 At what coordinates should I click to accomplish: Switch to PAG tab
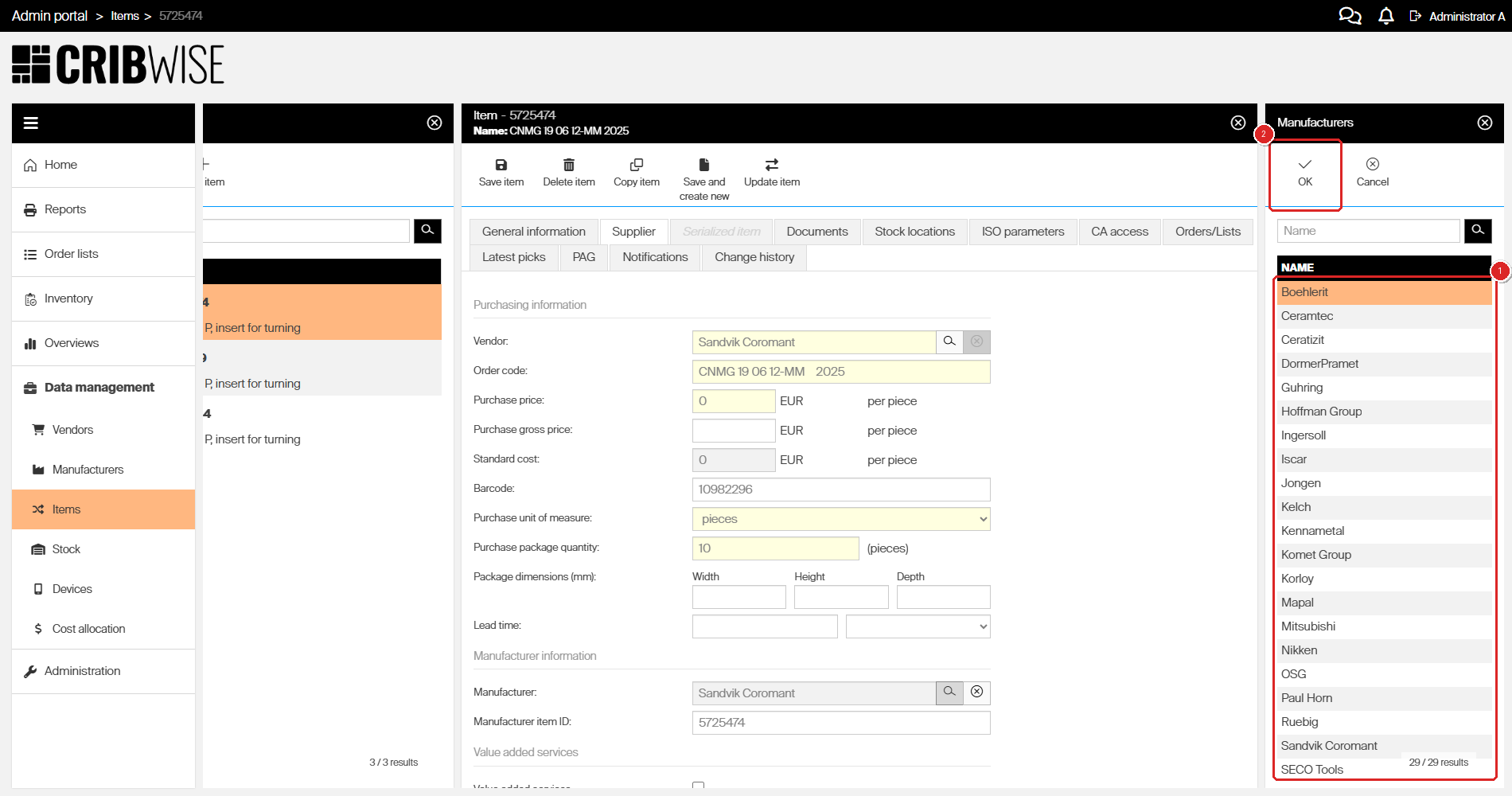tap(584, 257)
